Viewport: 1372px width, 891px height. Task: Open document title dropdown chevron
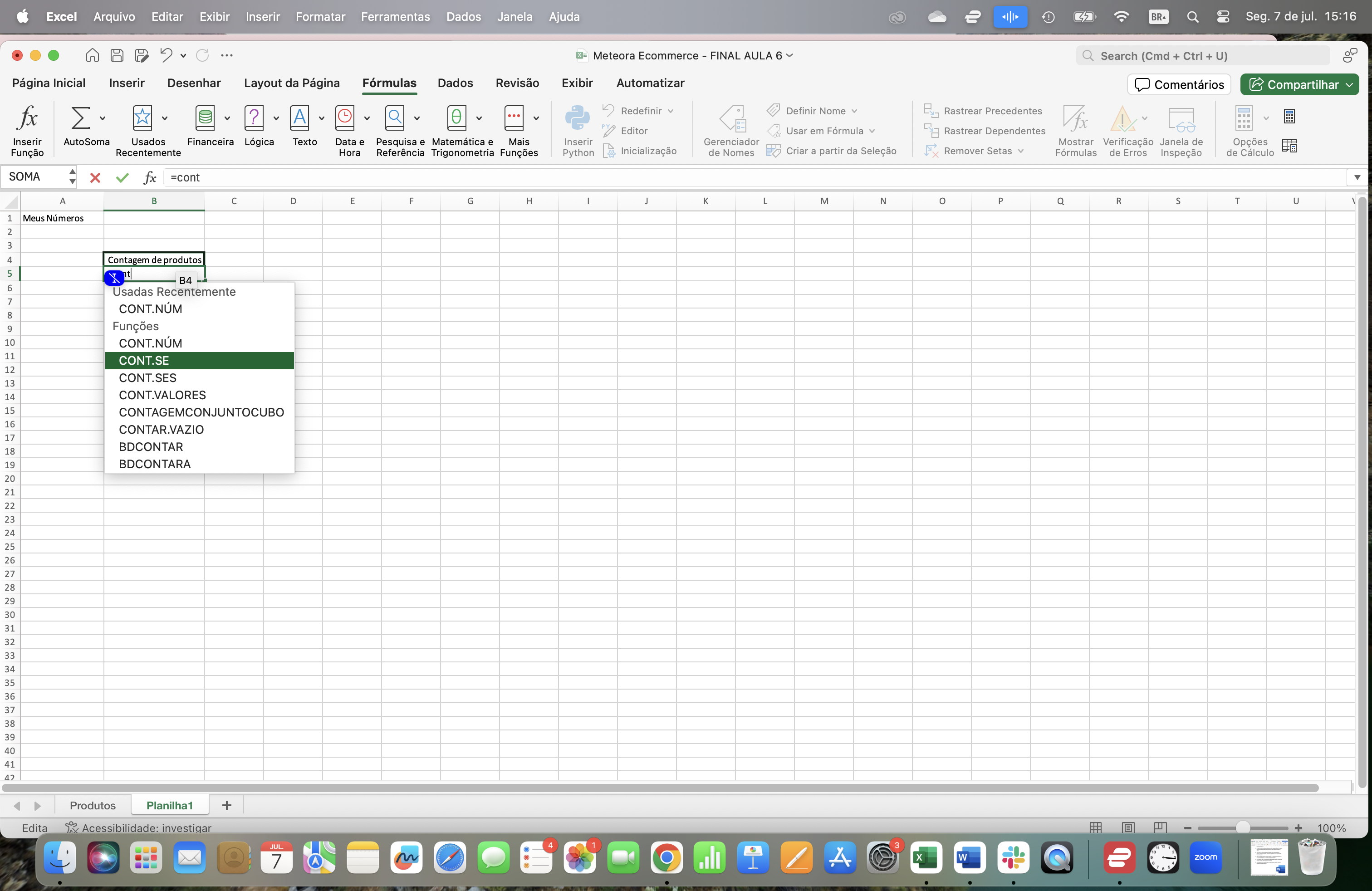pyautogui.click(x=790, y=55)
